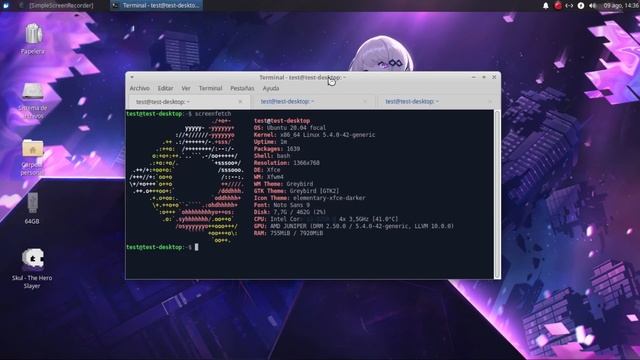Open the Terminal menu
Screen dimensions: 640x360
coord(210,88)
